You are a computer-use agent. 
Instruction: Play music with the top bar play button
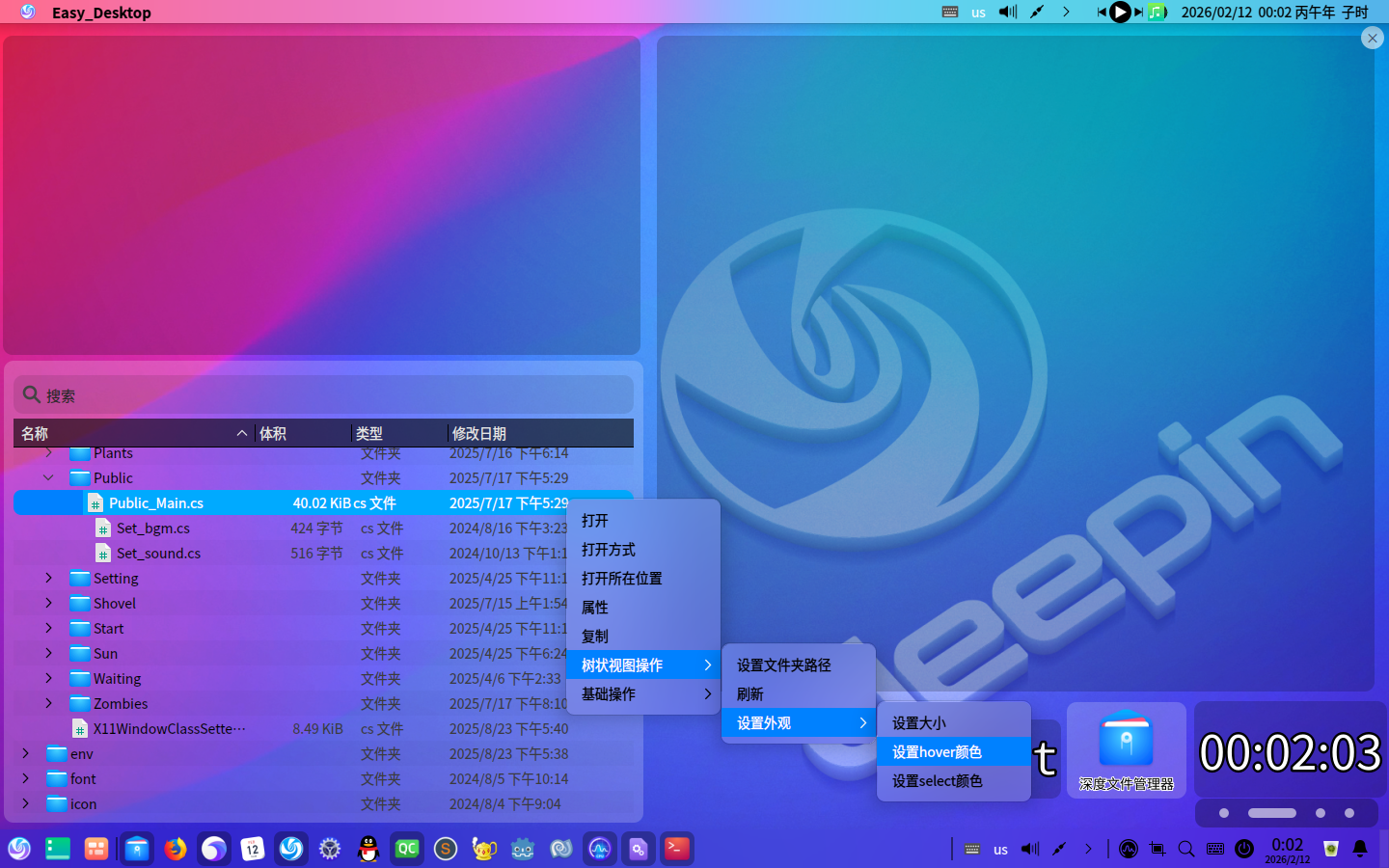pos(1120,12)
